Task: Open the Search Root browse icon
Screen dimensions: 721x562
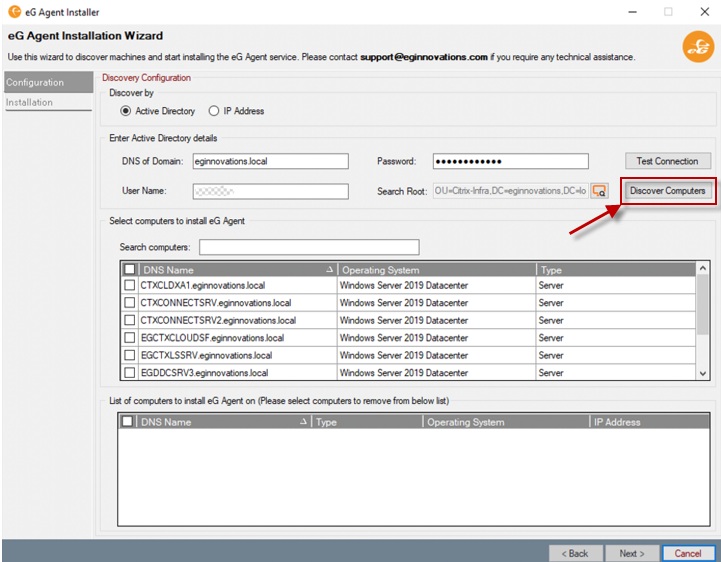Action: (599, 191)
